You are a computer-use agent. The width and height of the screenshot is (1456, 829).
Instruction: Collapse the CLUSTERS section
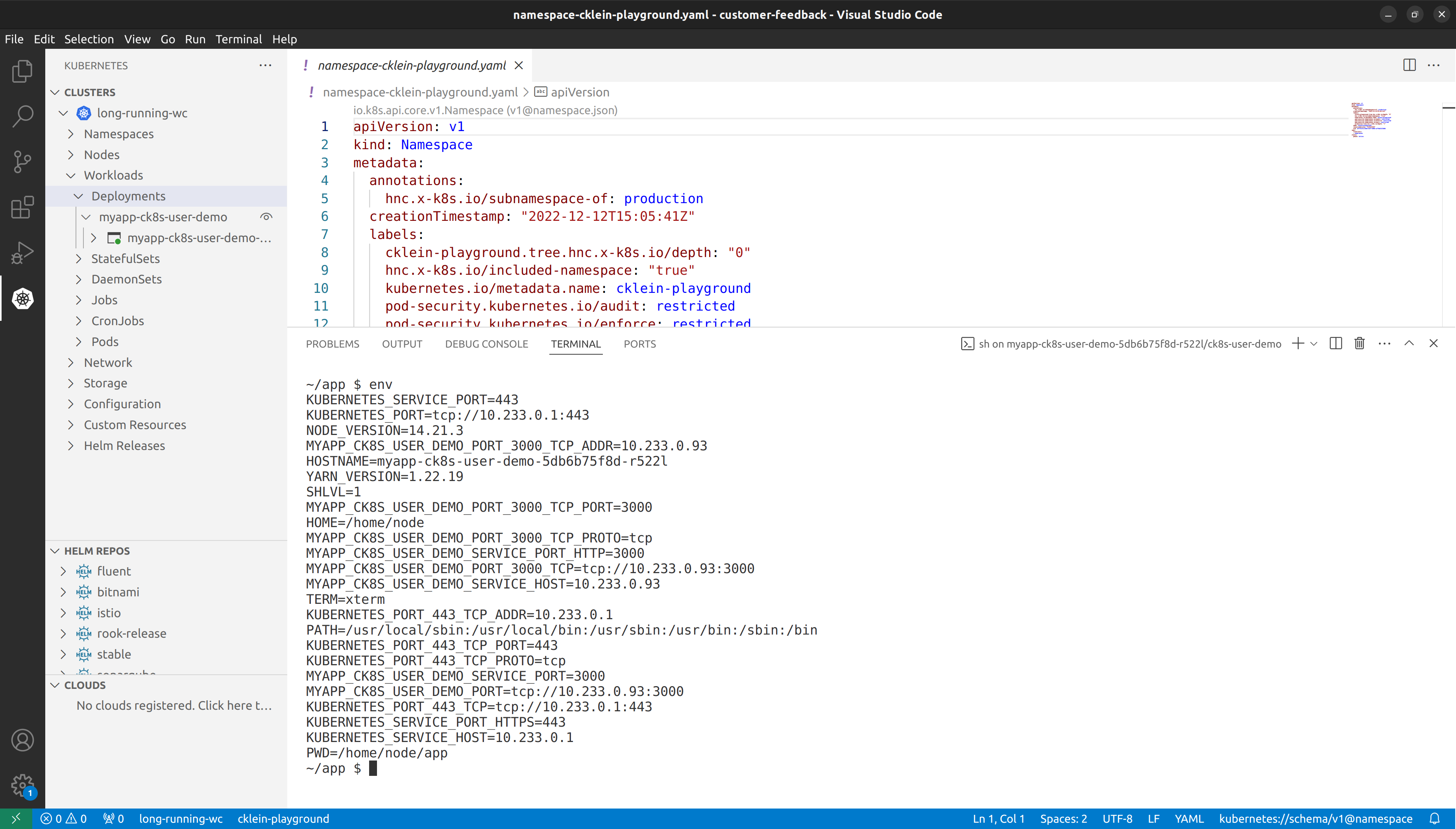(55, 92)
